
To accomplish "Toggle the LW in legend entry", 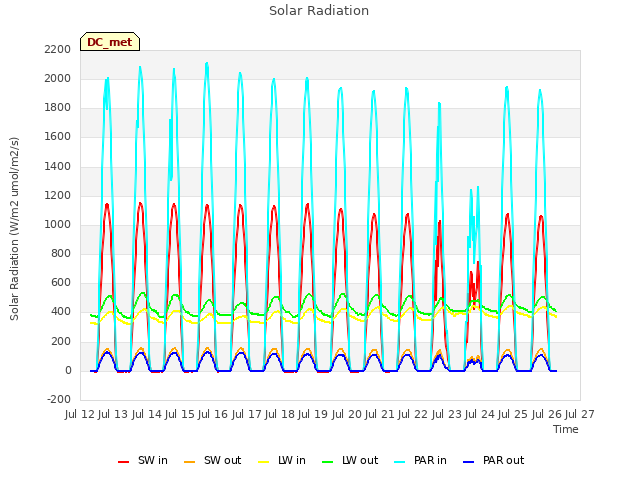I will click(x=282, y=460).
